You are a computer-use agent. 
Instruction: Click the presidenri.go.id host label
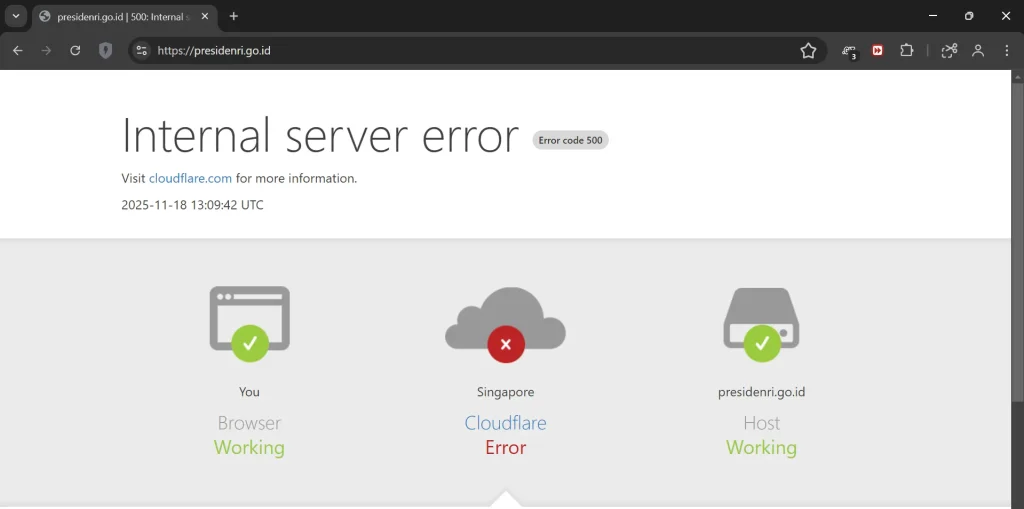pyautogui.click(x=761, y=392)
